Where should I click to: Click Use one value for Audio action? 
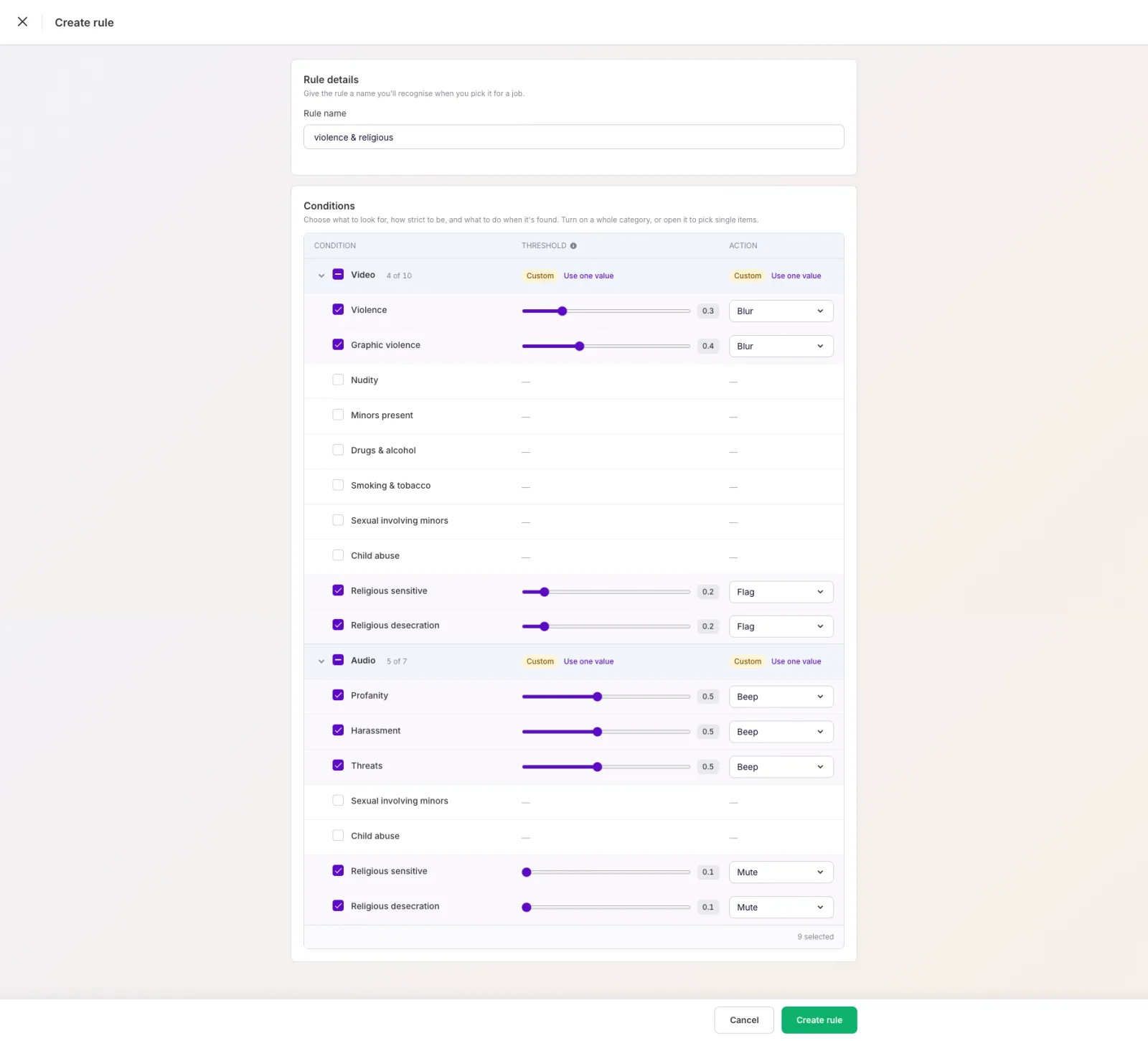(x=796, y=662)
